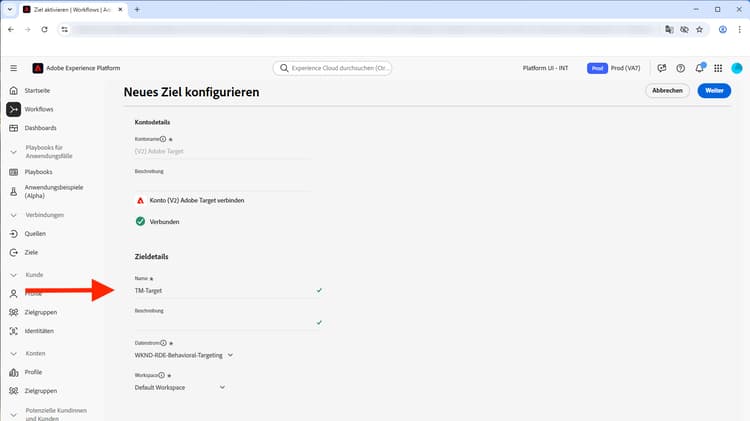Collapse the Playbooks für Anwendungsfälle section
Image resolution: width=750 pixels, height=421 pixels.
(13, 152)
